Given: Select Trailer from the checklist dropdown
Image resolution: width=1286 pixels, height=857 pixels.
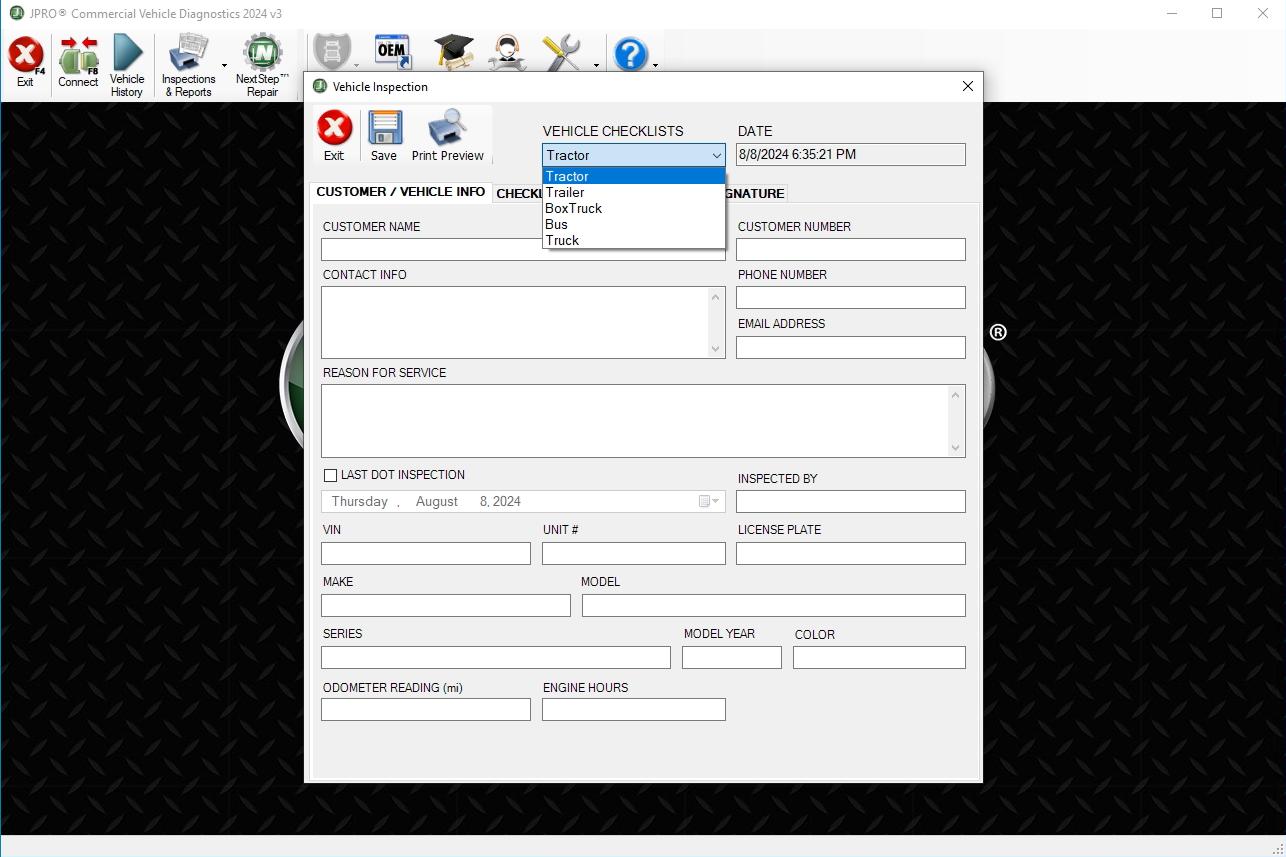Looking at the screenshot, I should (565, 192).
